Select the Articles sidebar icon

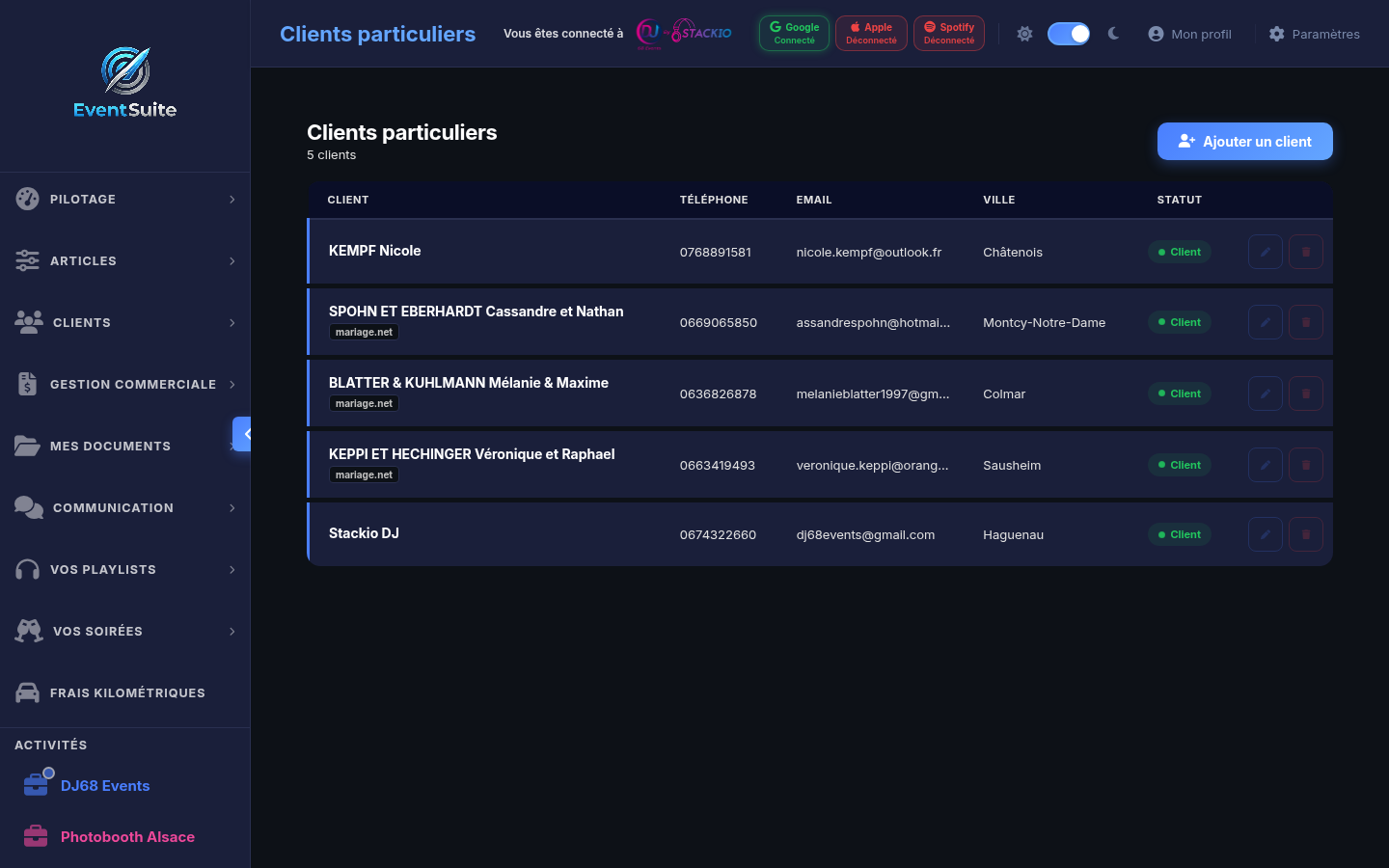coord(27,260)
